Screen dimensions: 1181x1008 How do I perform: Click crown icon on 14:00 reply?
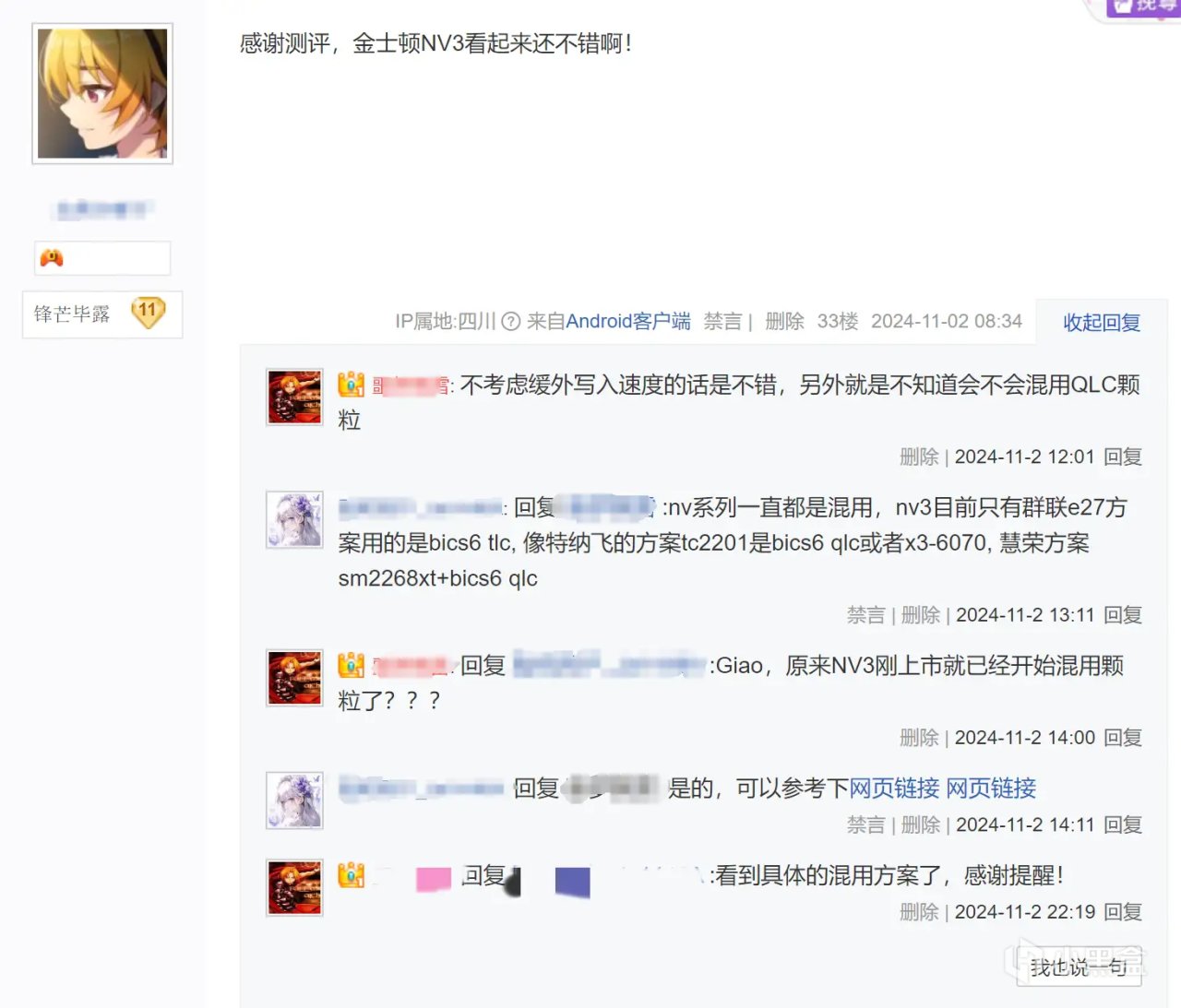(x=351, y=665)
